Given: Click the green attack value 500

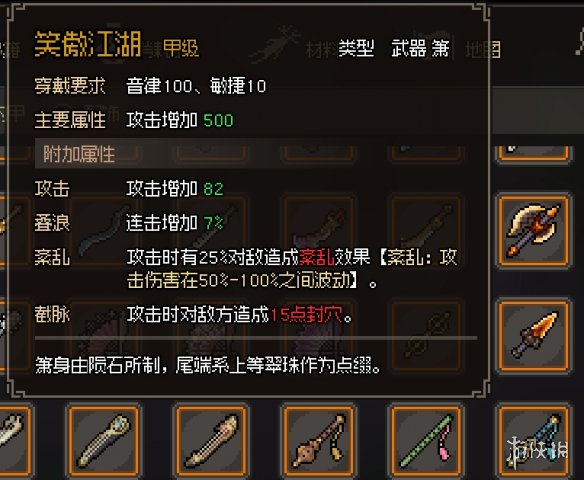Looking at the screenshot, I should pyautogui.click(x=219, y=120).
